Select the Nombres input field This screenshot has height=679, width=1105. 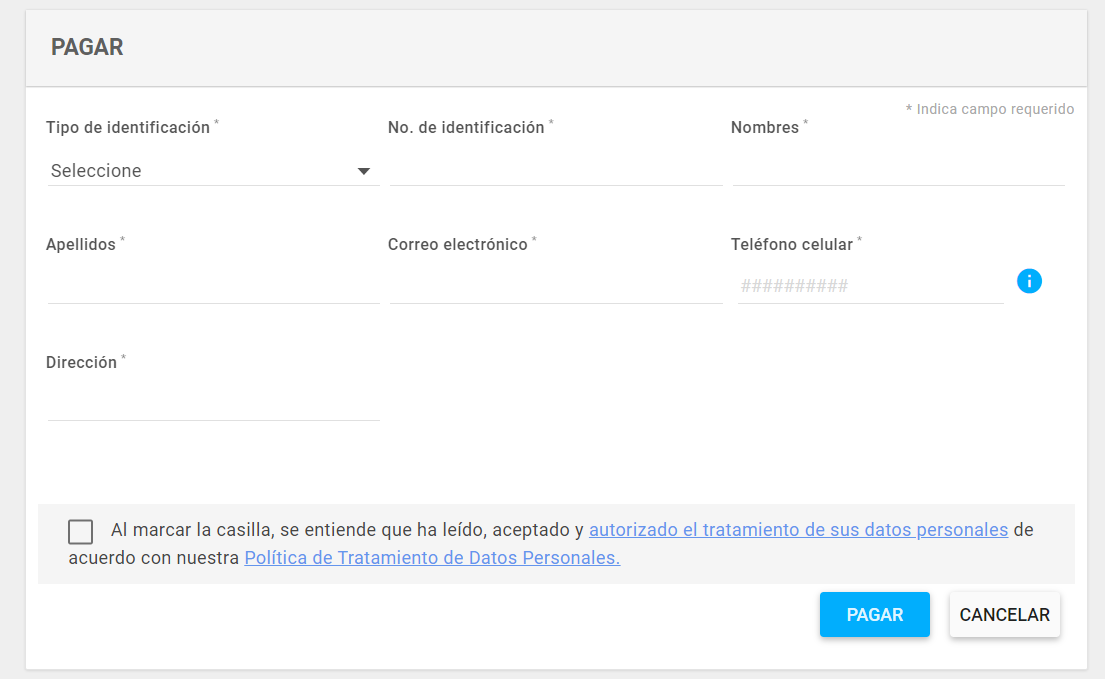pyautogui.click(x=898, y=173)
